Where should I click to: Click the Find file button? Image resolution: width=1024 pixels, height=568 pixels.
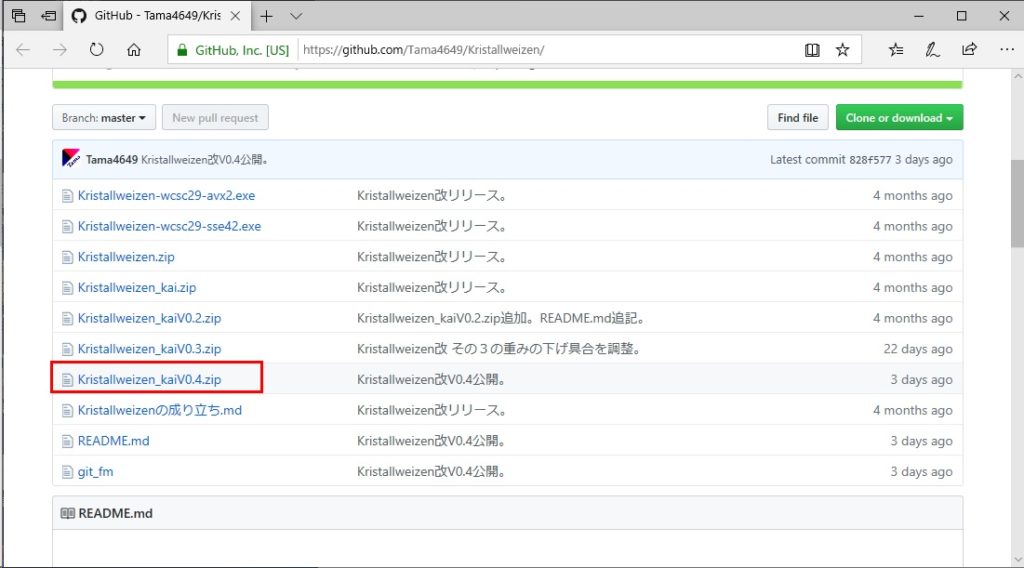tap(797, 118)
